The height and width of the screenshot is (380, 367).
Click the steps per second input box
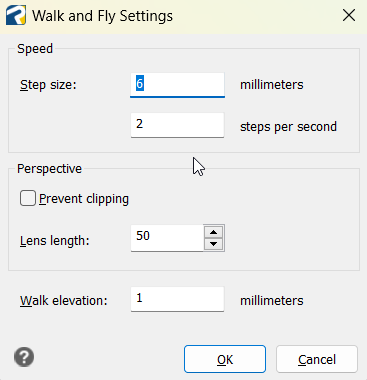coord(177,125)
